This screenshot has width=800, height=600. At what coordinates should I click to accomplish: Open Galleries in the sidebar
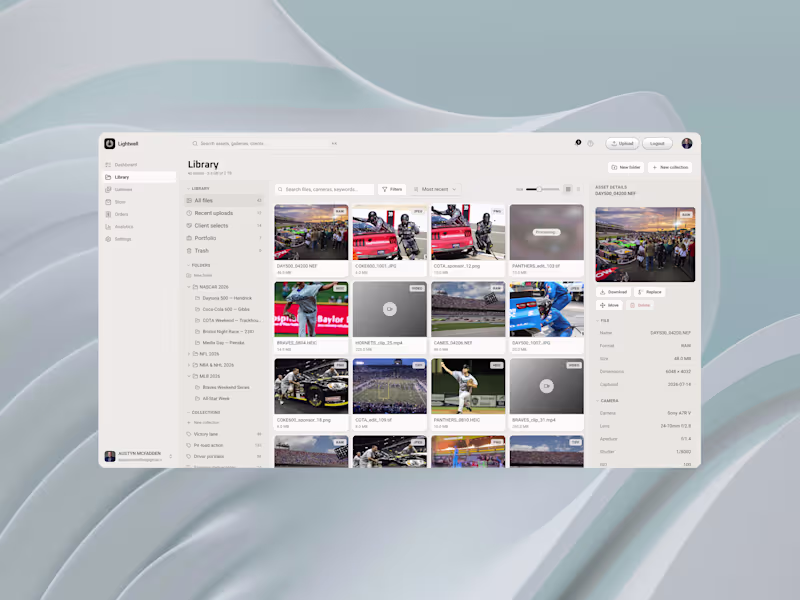pyautogui.click(x=139, y=189)
